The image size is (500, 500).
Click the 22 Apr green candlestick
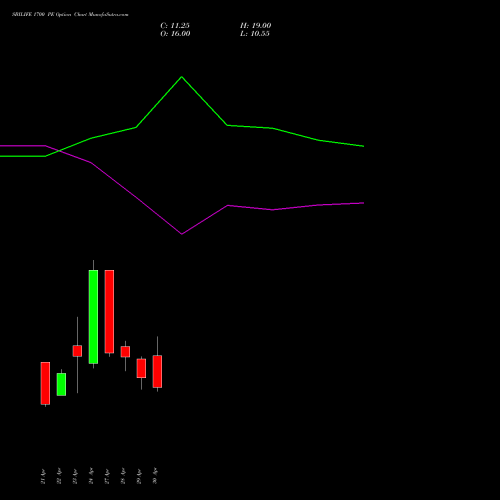61,384
